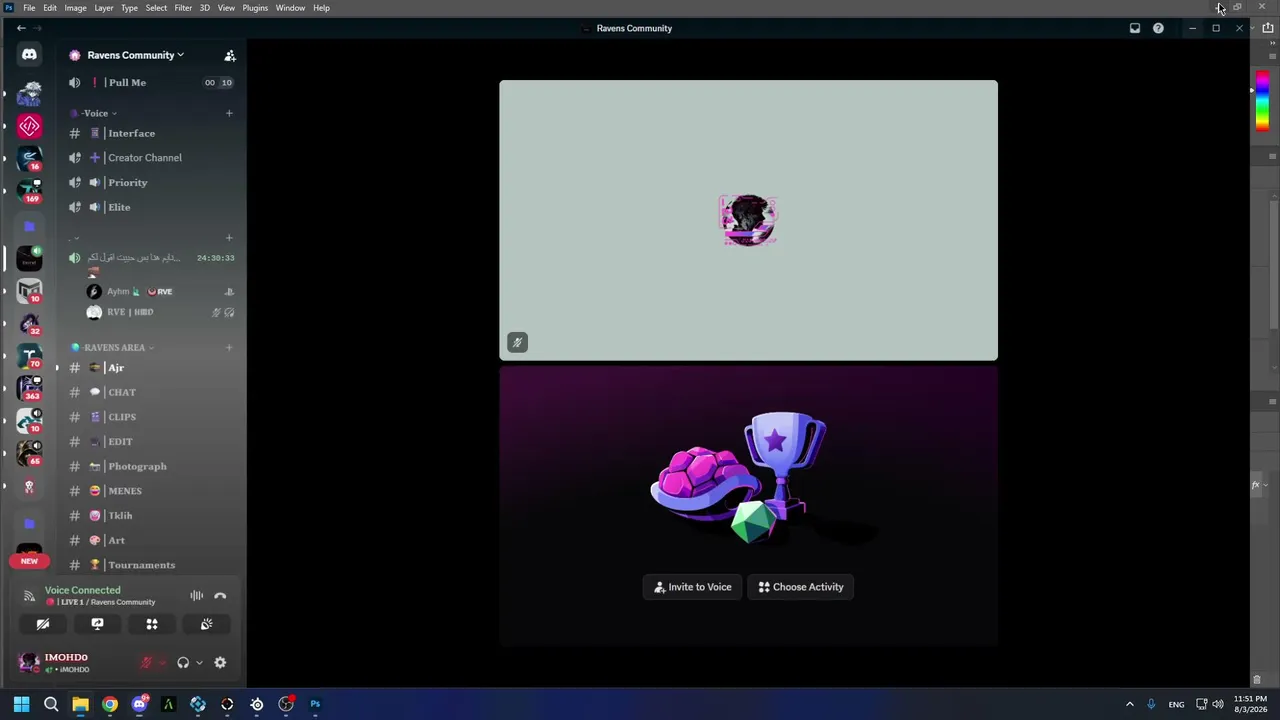Click Choose Activity button
The width and height of the screenshot is (1280, 720).
(800, 587)
